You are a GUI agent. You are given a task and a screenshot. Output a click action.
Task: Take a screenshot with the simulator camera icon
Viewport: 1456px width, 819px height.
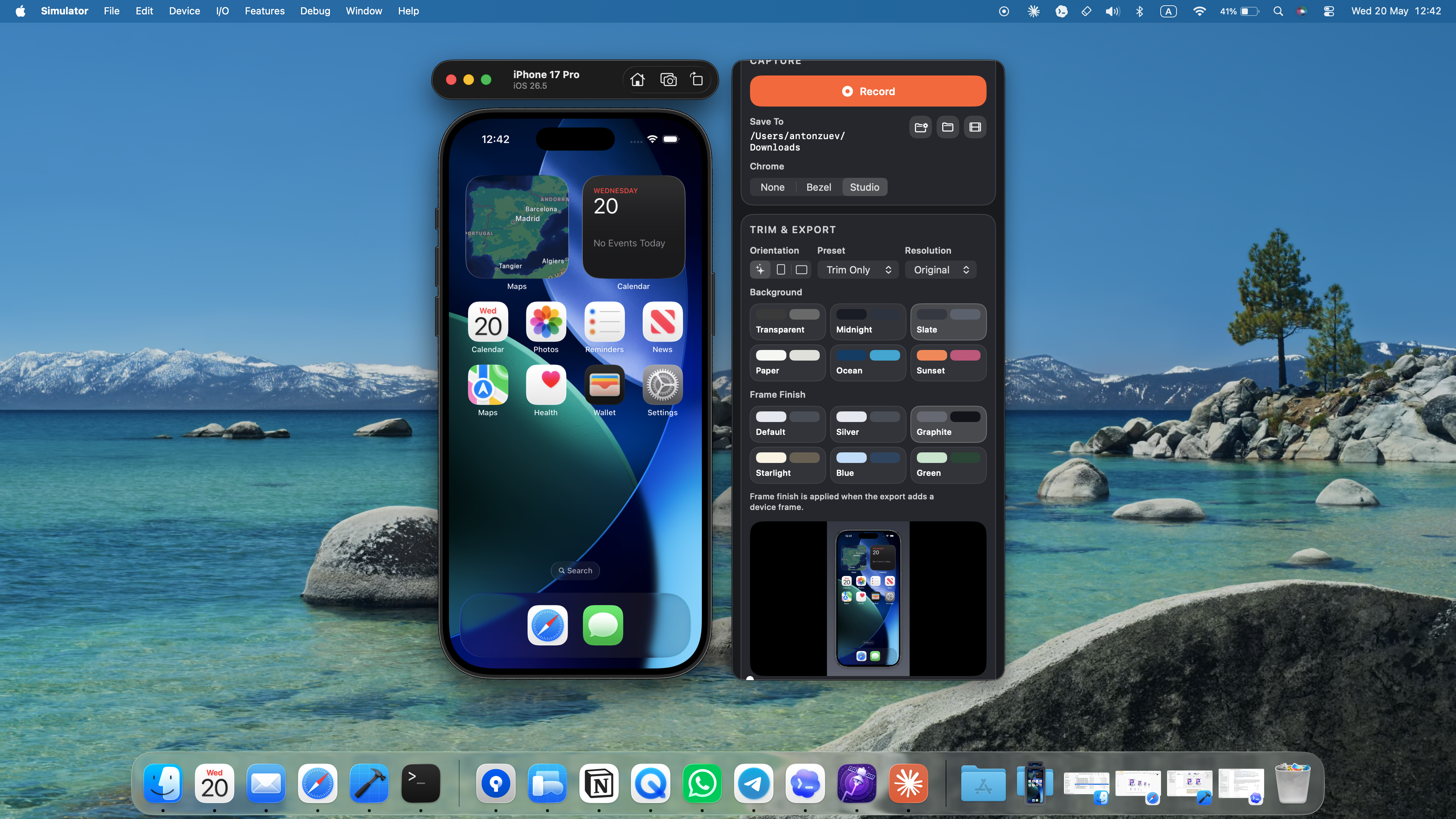point(668,80)
